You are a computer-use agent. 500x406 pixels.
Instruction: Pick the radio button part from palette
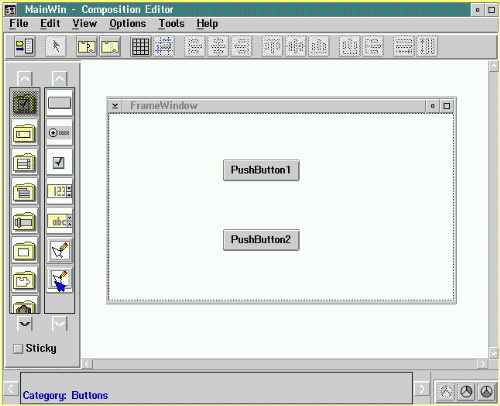pyautogui.click(x=59, y=133)
